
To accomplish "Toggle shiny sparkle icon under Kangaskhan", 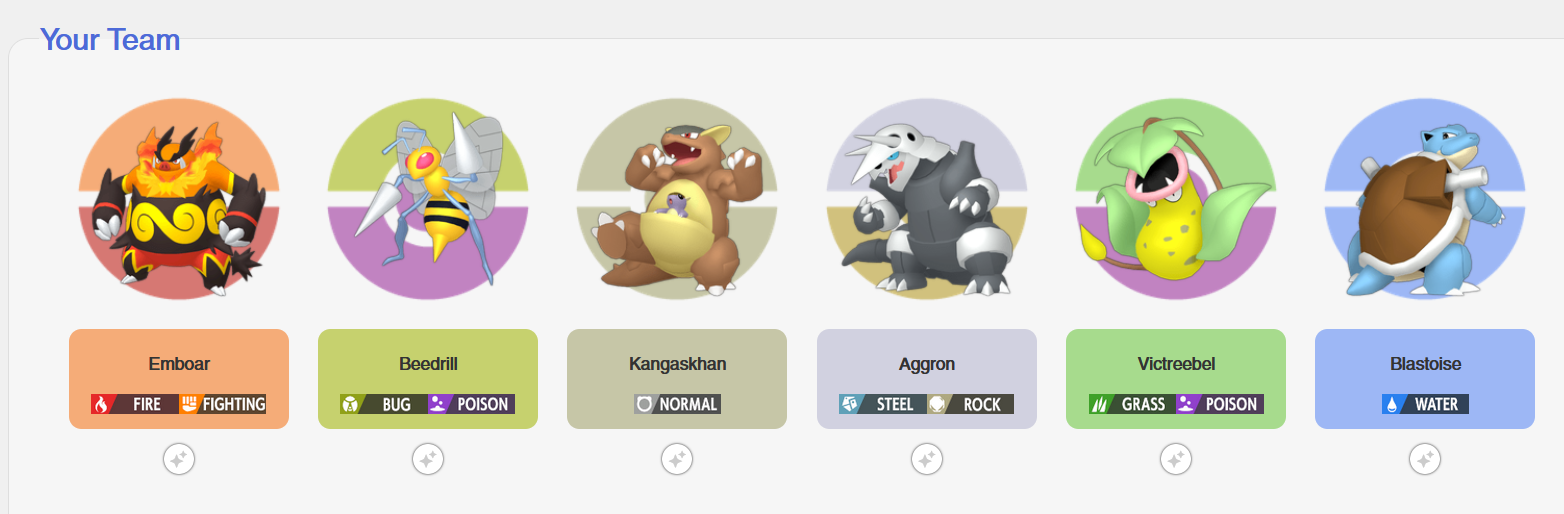I will [x=677, y=460].
